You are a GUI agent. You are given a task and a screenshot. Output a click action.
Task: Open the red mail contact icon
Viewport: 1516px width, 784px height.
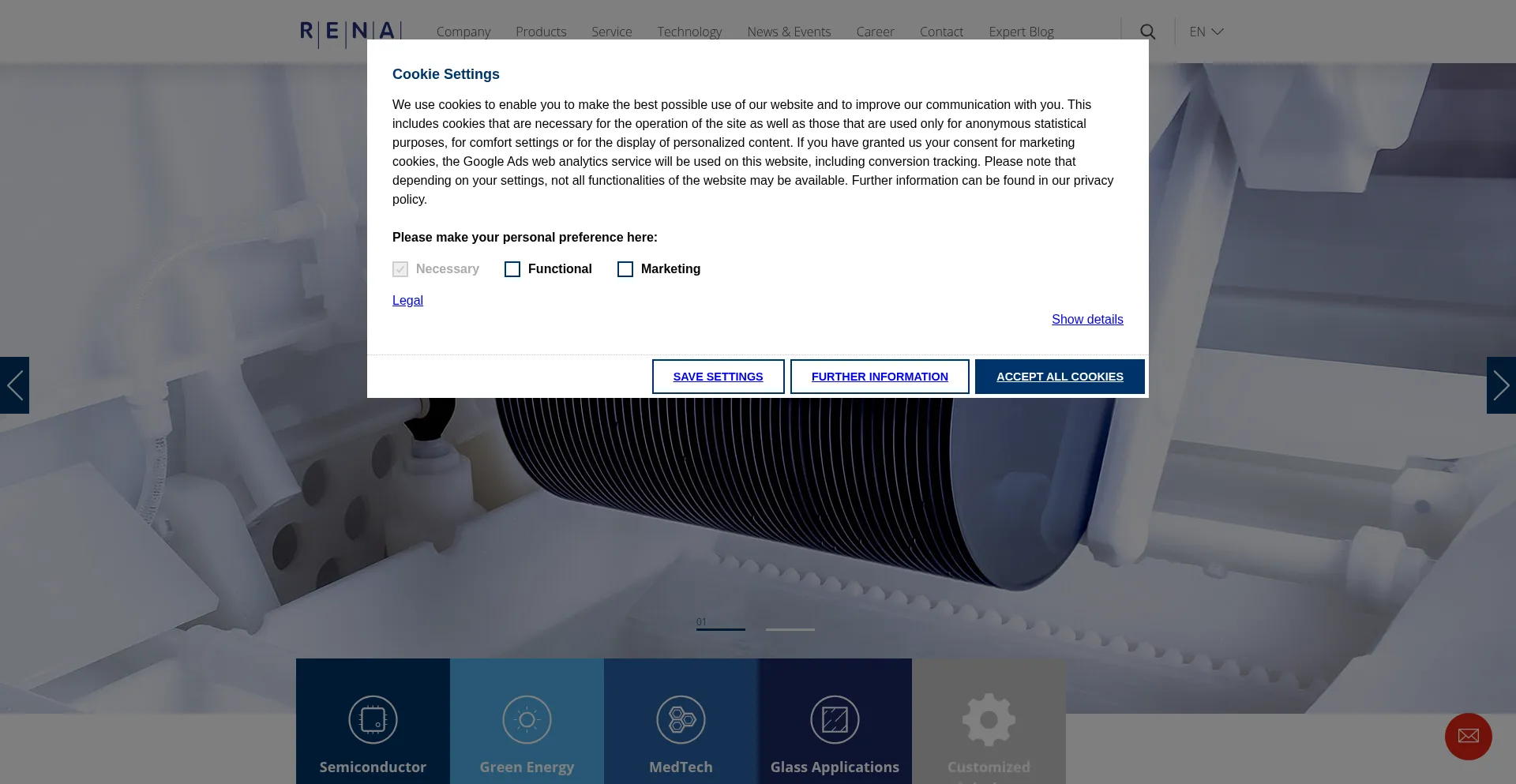1468,736
